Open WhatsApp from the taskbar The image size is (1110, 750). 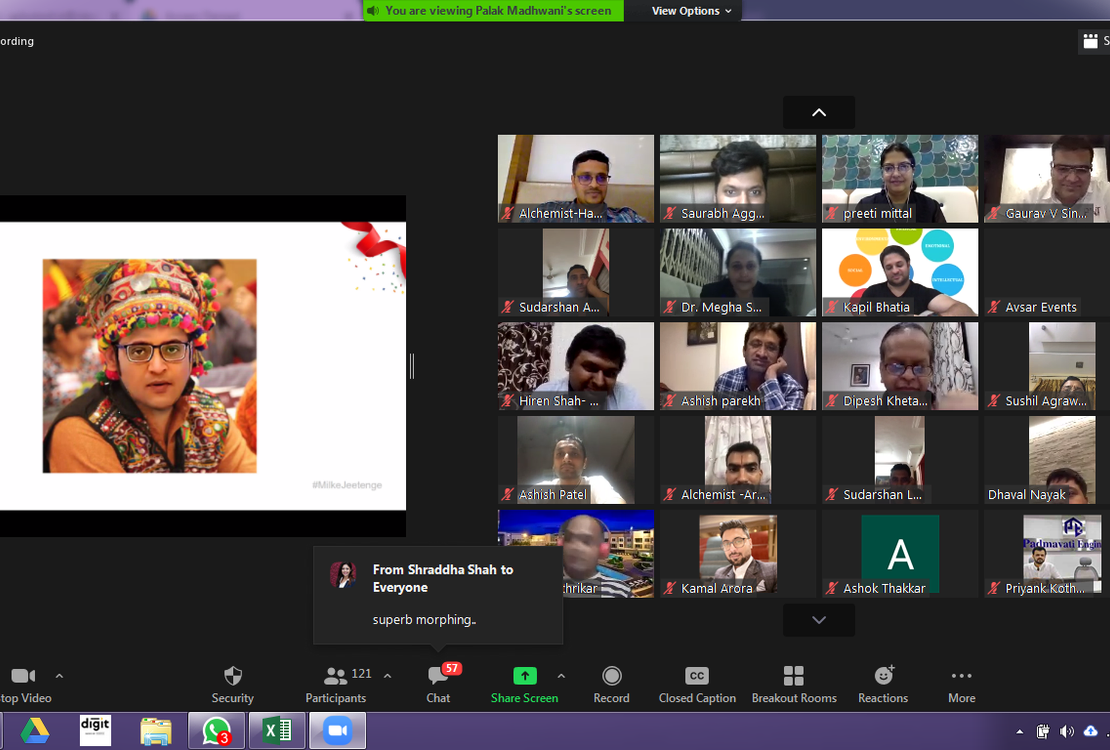216,731
